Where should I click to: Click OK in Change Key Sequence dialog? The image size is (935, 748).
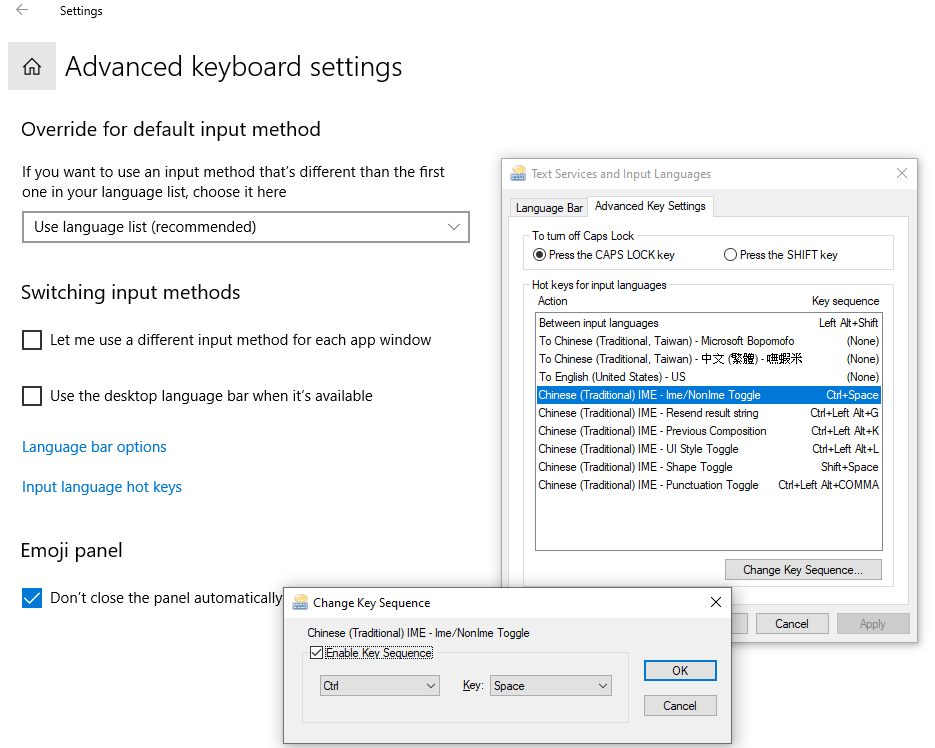[x=680, y=670]
